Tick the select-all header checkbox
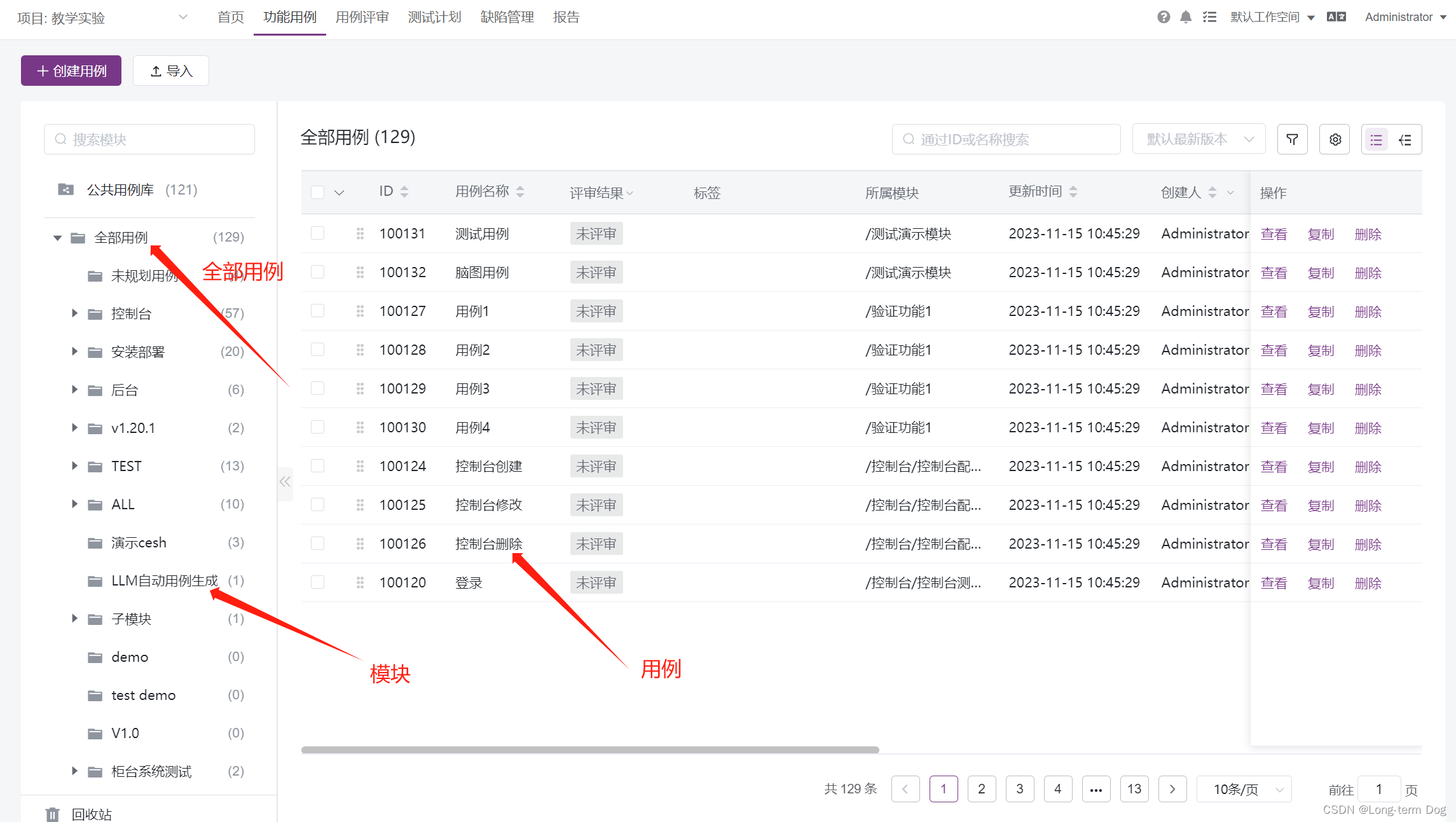This screenshot has width=1456, height=822. point(318,192)
